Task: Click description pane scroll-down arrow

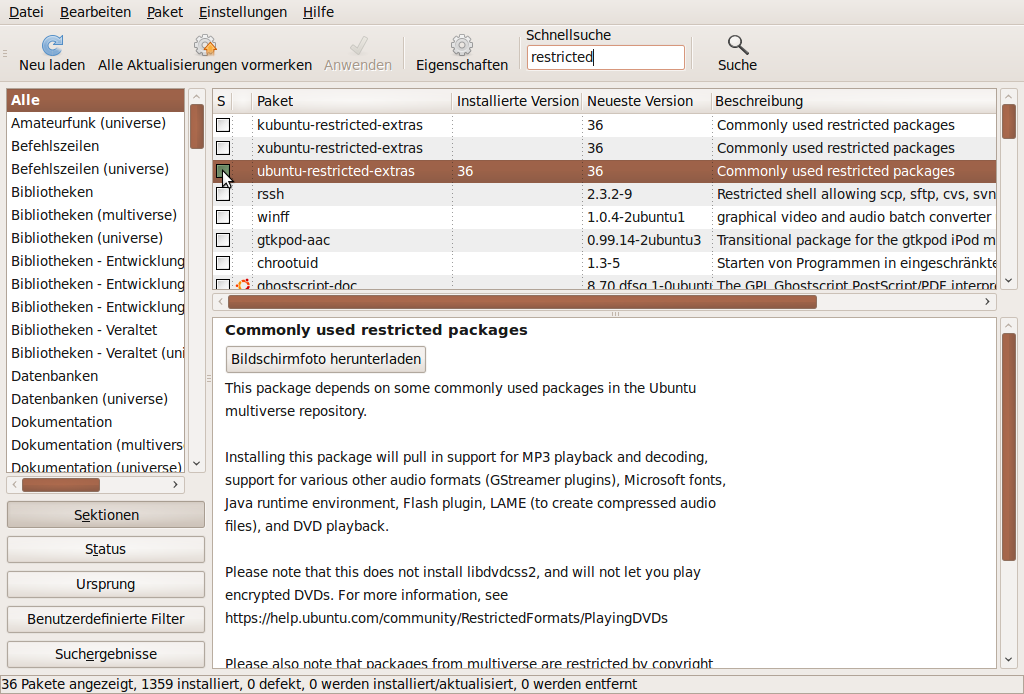Action: click(x=1008, y=659)
